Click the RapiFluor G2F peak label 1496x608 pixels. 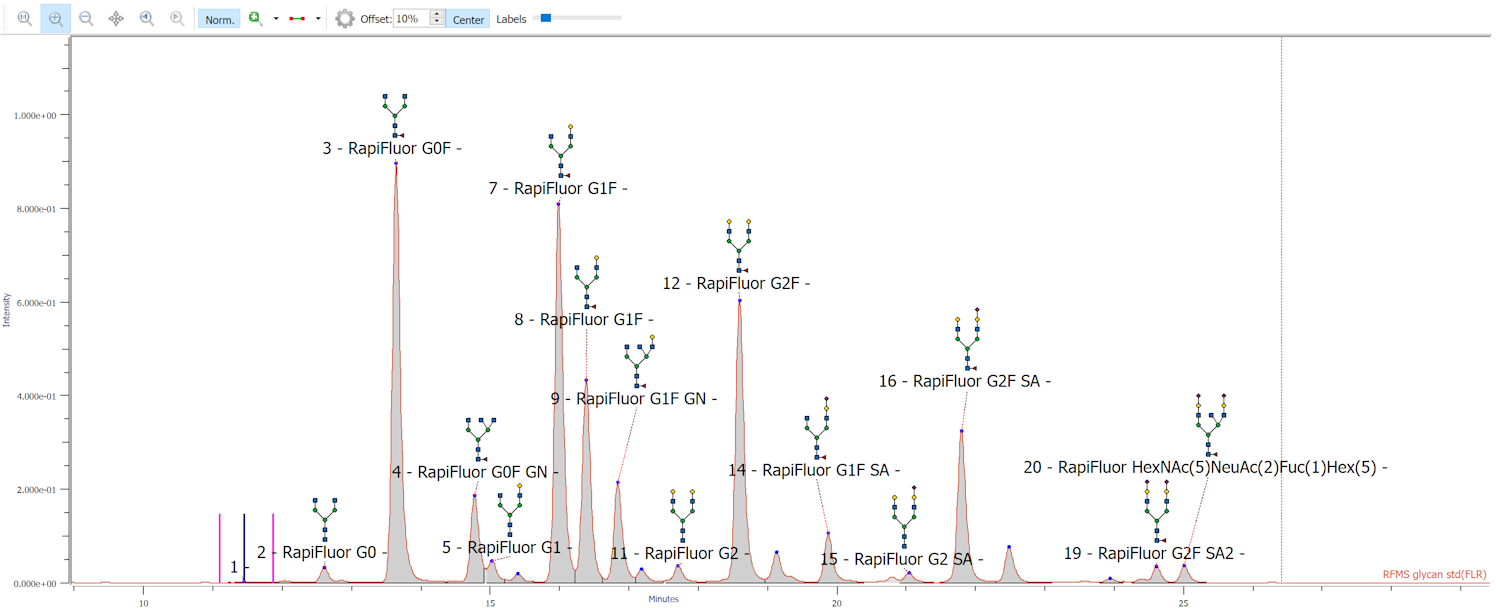click(736, 283)
